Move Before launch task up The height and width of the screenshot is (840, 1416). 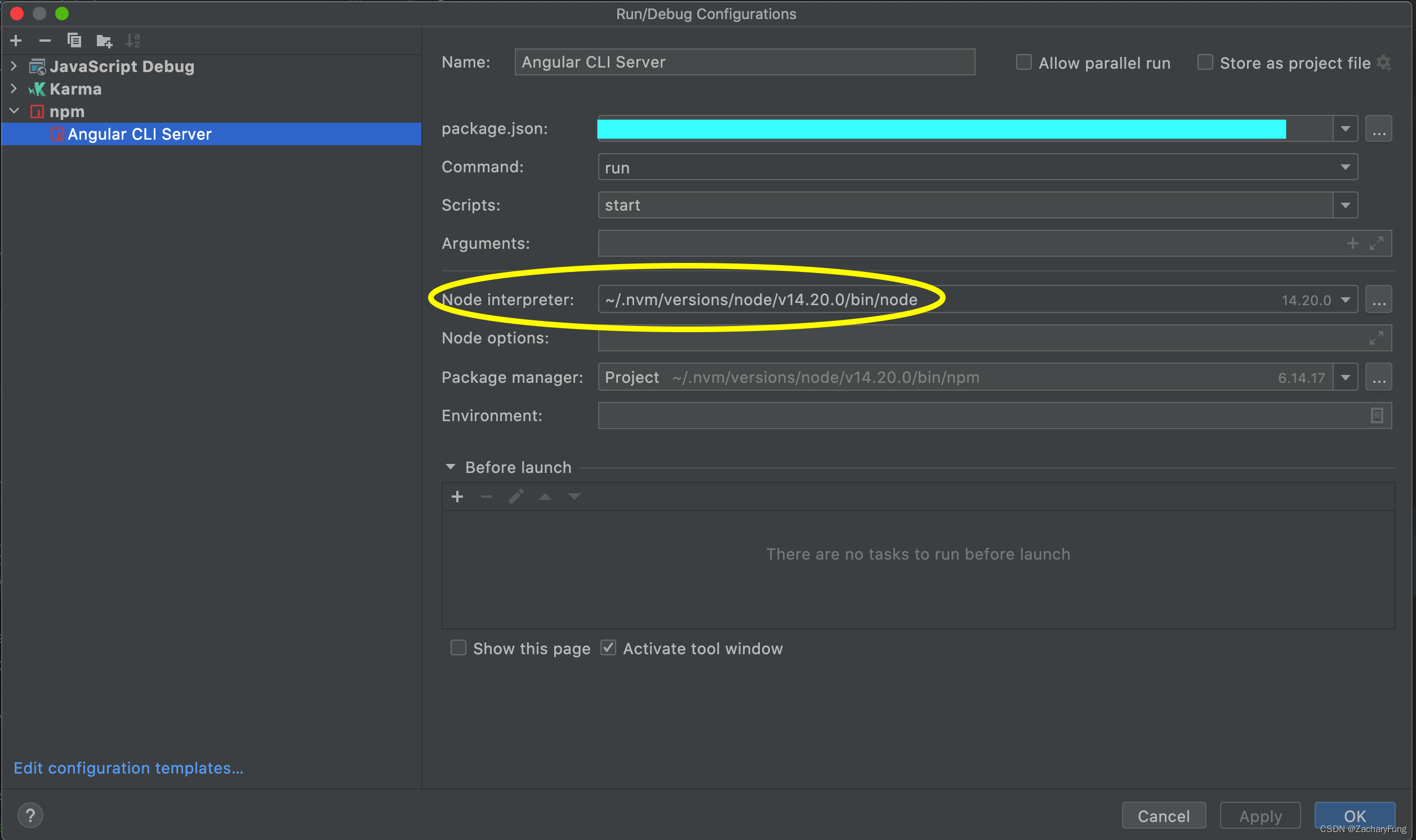point(545,497)
